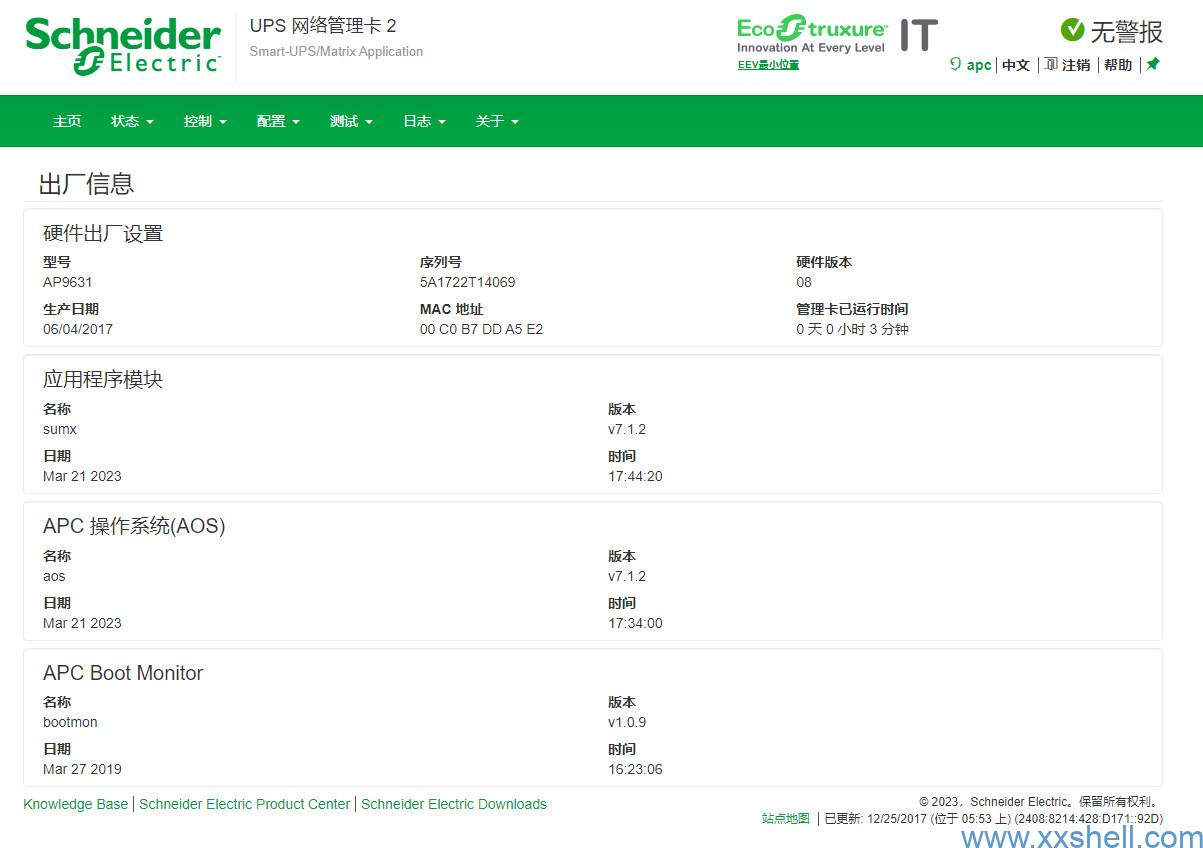Expand the 关于 dropdown menu
Viewport: 1203px width, 848px height.
(497, 121)
